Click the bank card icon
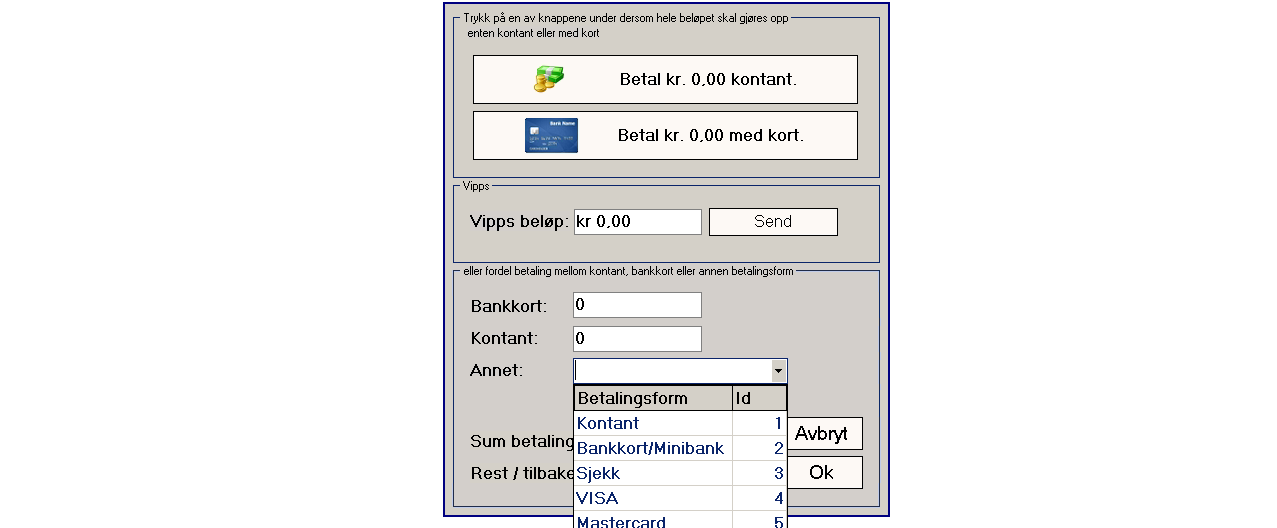The width and height of the screenshot is (1277, 528). tap(551, 135)
